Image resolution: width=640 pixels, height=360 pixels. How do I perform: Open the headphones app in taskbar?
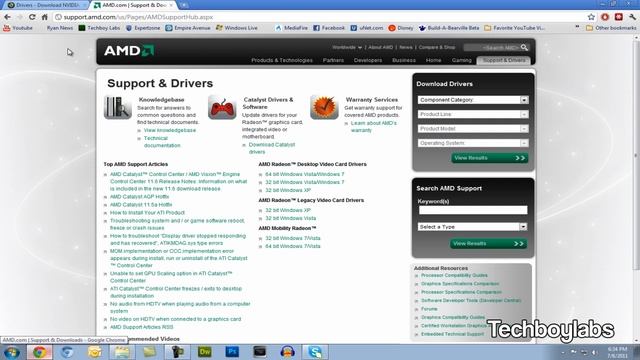pos(287,352)
